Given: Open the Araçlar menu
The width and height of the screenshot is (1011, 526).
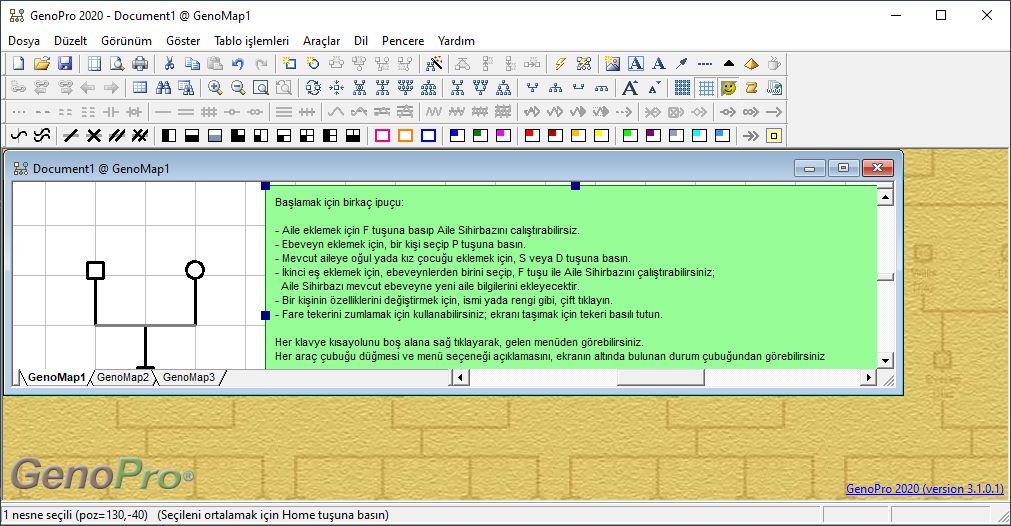Looking at the screenshot, I should [321, 41].
